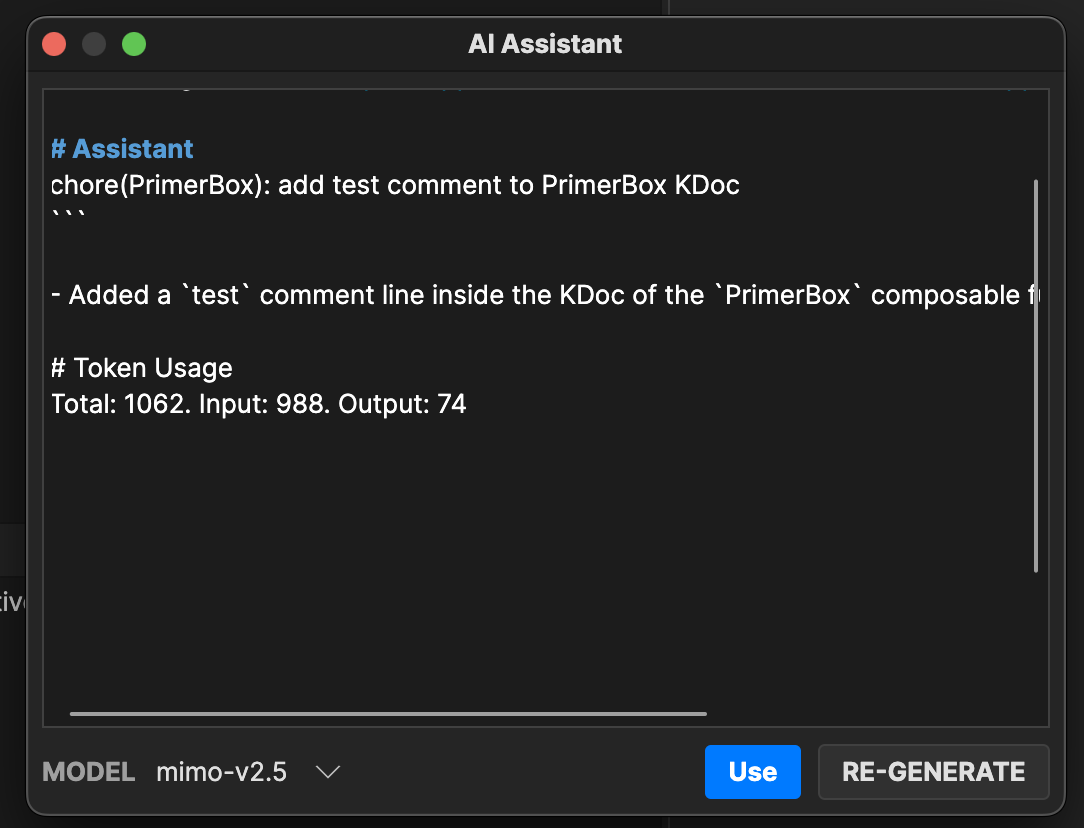Click the 'Added a test comment' bullet line
Viewport: 1084px width, 828px height.
(545, 295)
